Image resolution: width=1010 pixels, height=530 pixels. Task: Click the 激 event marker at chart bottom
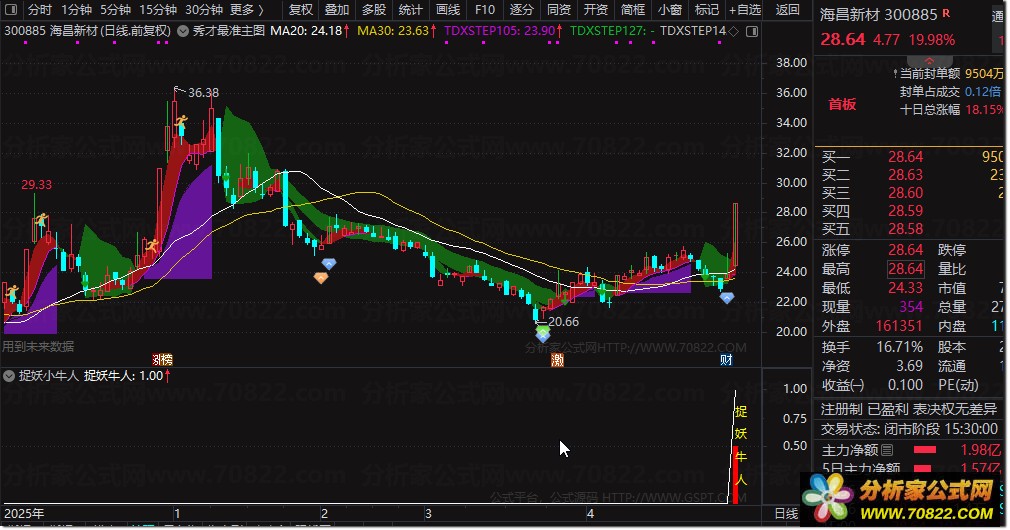click(x=558, y=360)
